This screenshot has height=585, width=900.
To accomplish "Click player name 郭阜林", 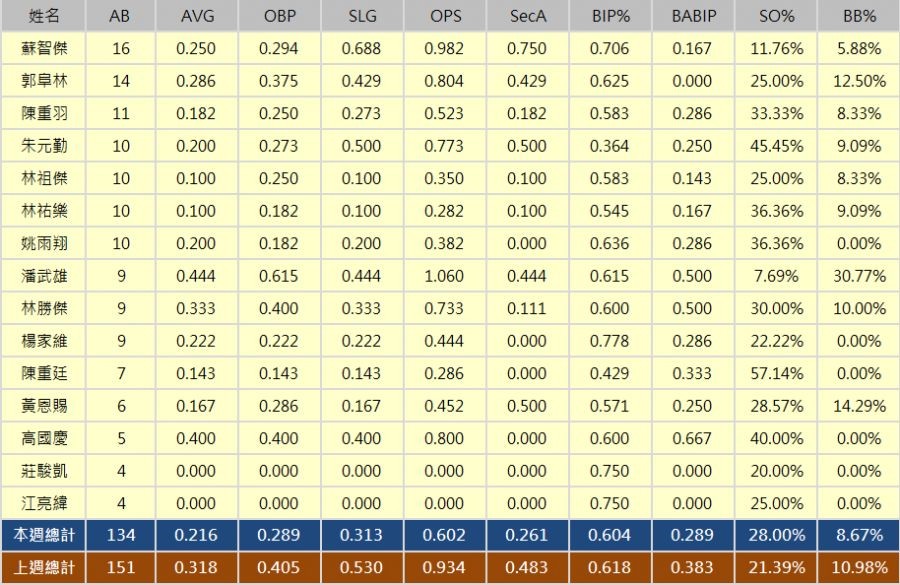I will pyautogui.click(x=43, y=81).
